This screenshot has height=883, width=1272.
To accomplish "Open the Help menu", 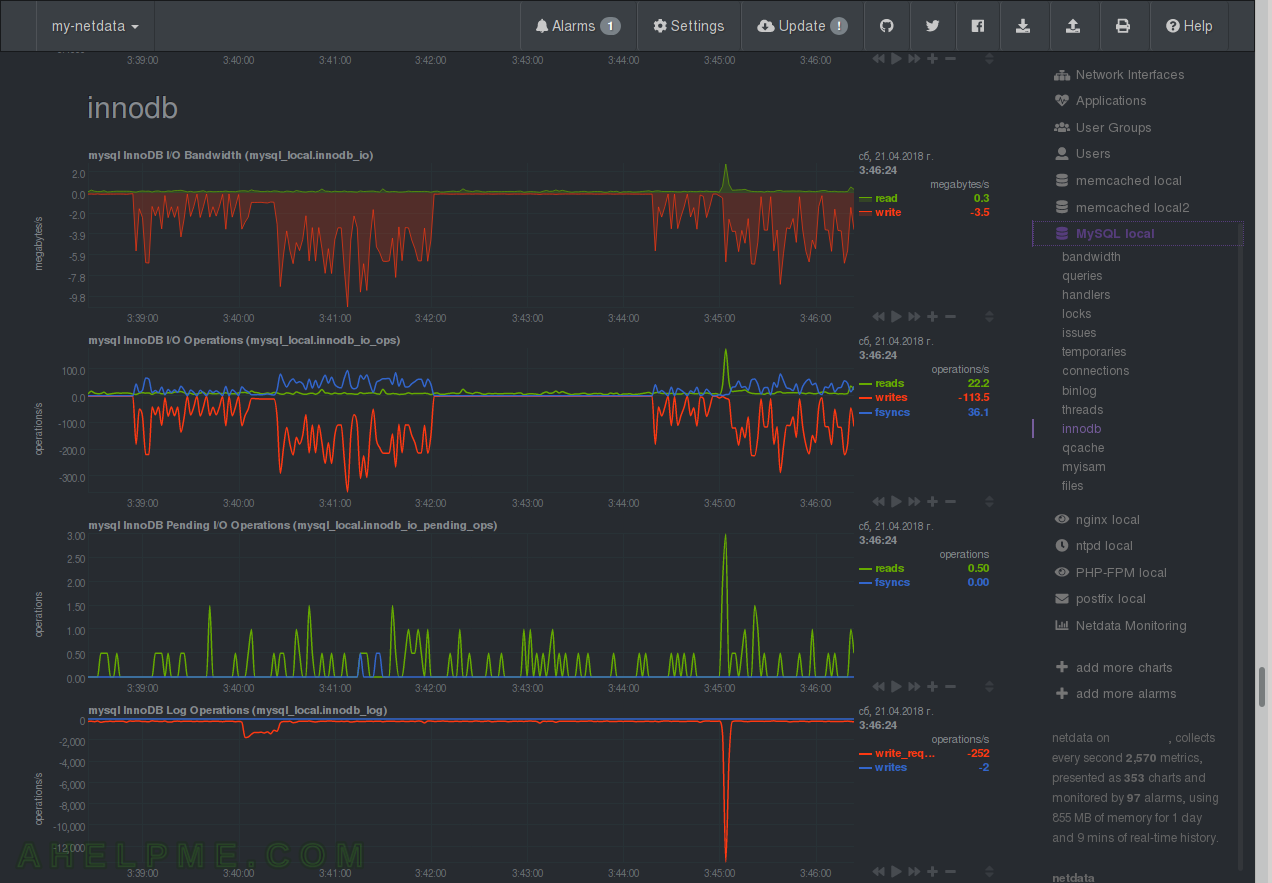I will 1188,26.
